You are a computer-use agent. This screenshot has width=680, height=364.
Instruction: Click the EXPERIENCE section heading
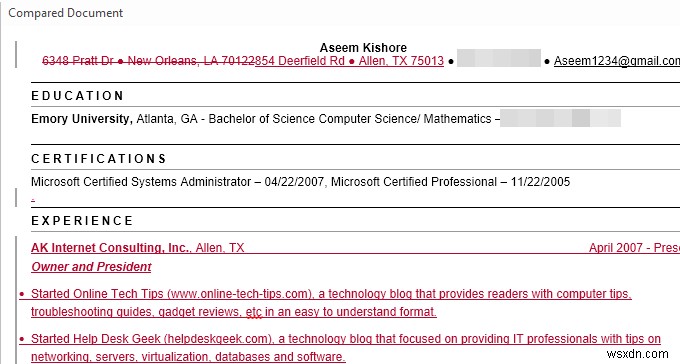point(82,221)
